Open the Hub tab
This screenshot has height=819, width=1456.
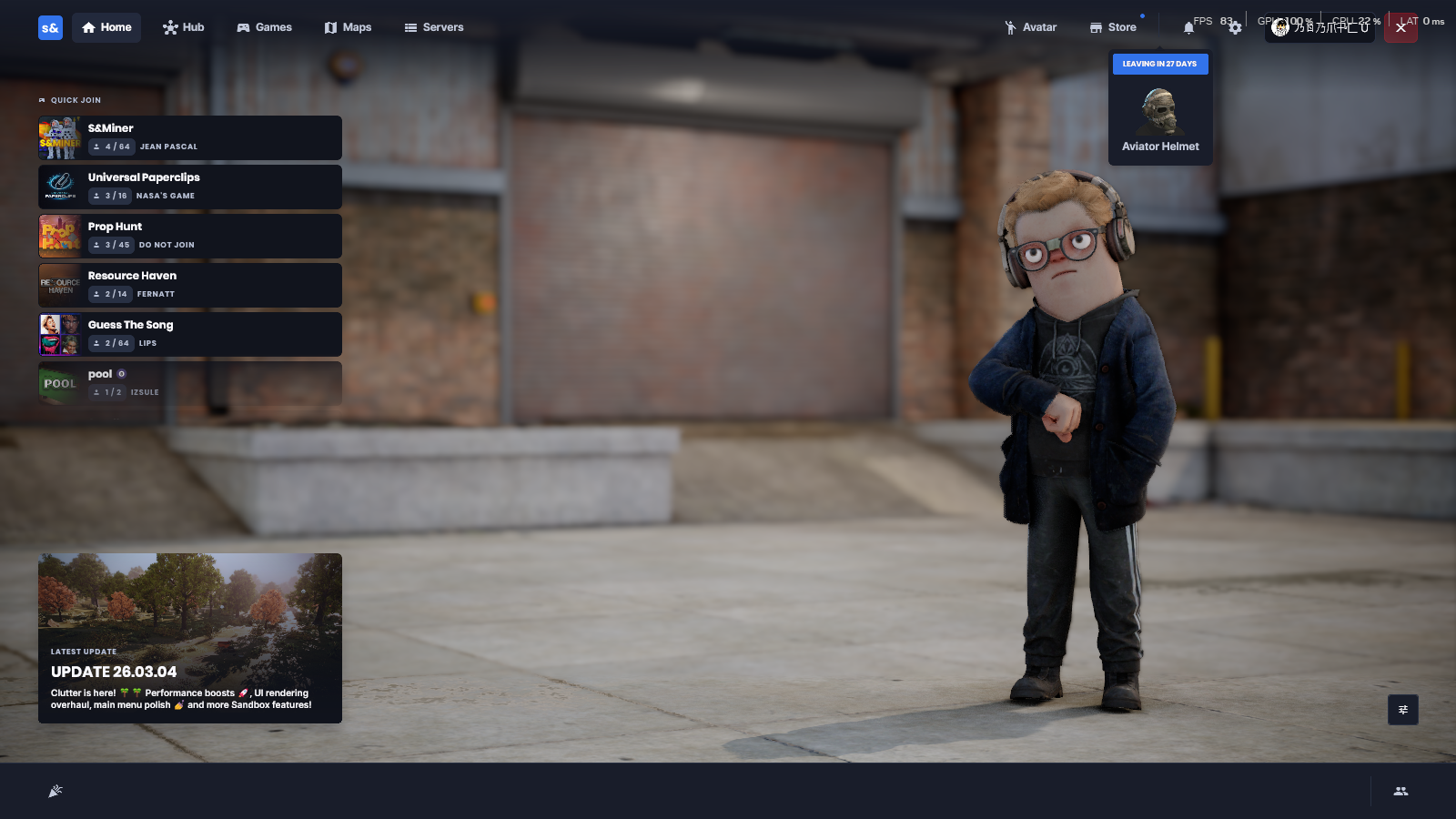[x=184, y=27]
